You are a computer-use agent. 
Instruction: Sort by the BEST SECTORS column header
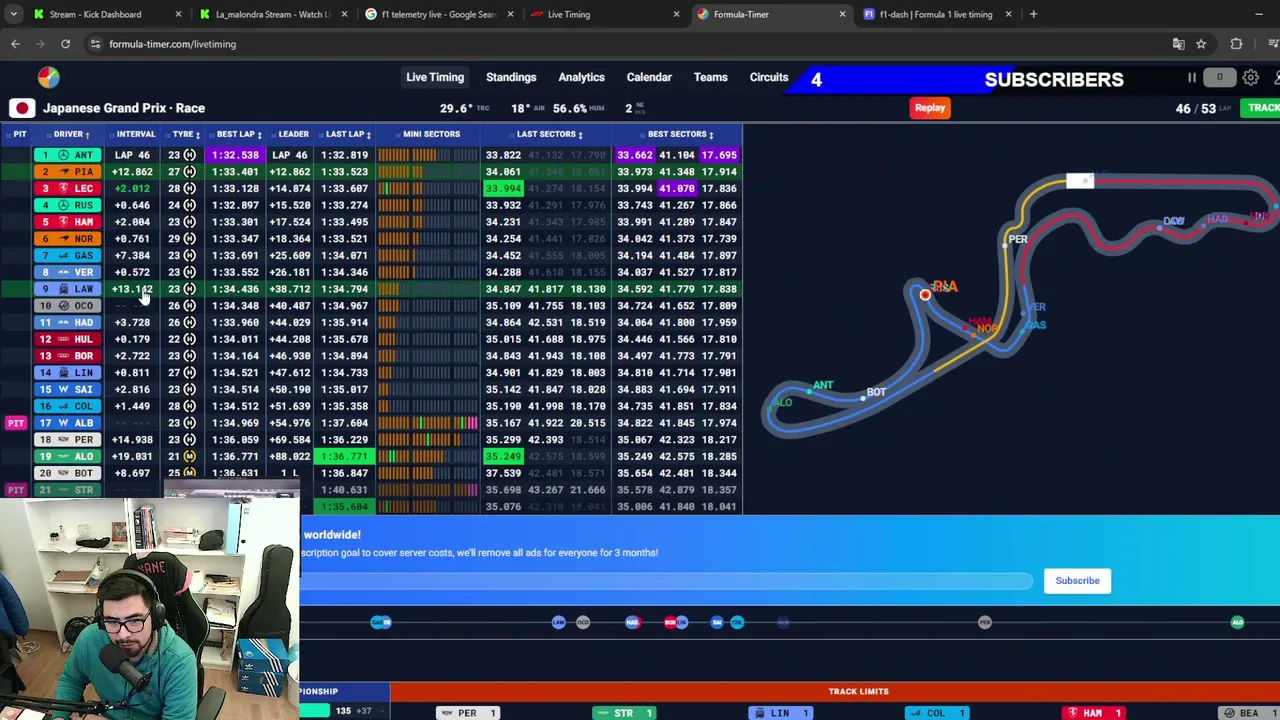tap(680, 134)
